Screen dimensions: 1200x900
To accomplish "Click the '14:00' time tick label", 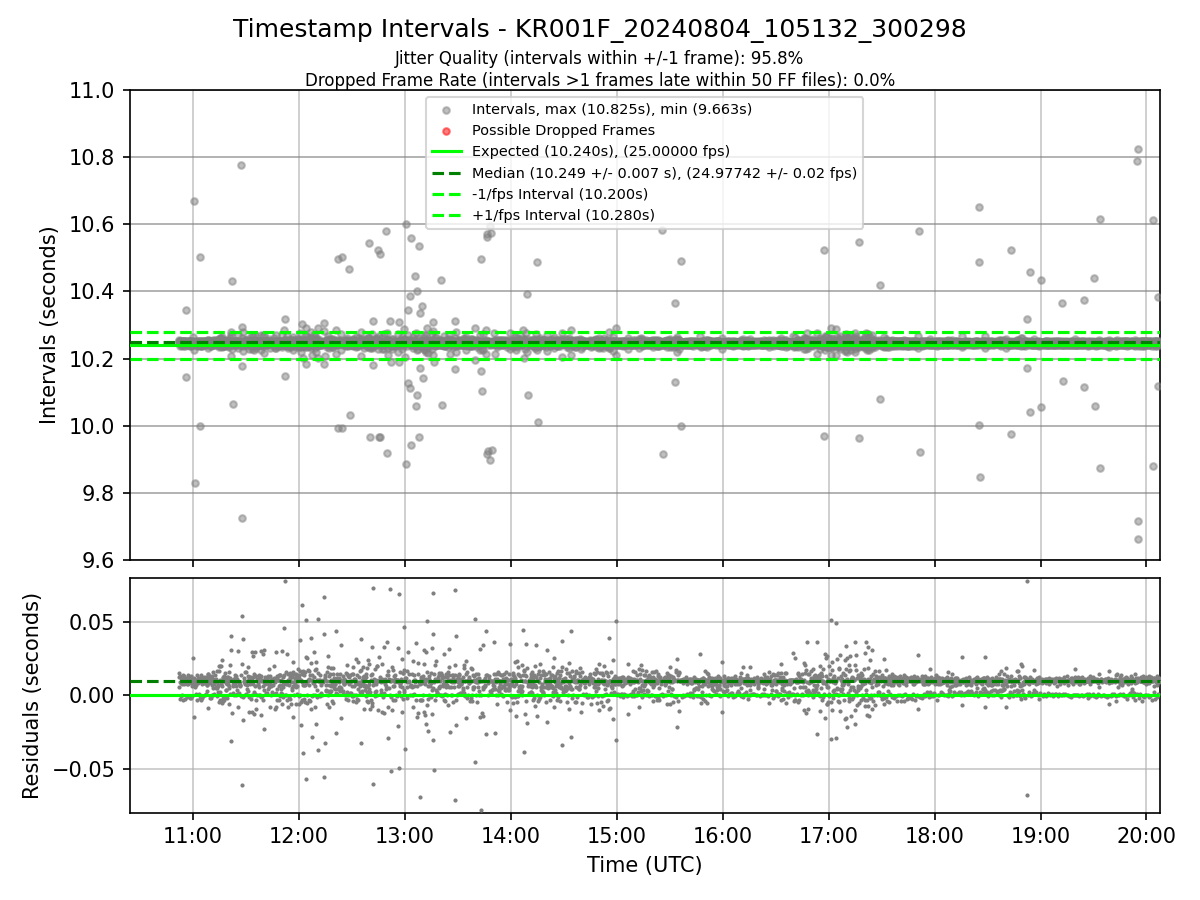I will 511,834.
